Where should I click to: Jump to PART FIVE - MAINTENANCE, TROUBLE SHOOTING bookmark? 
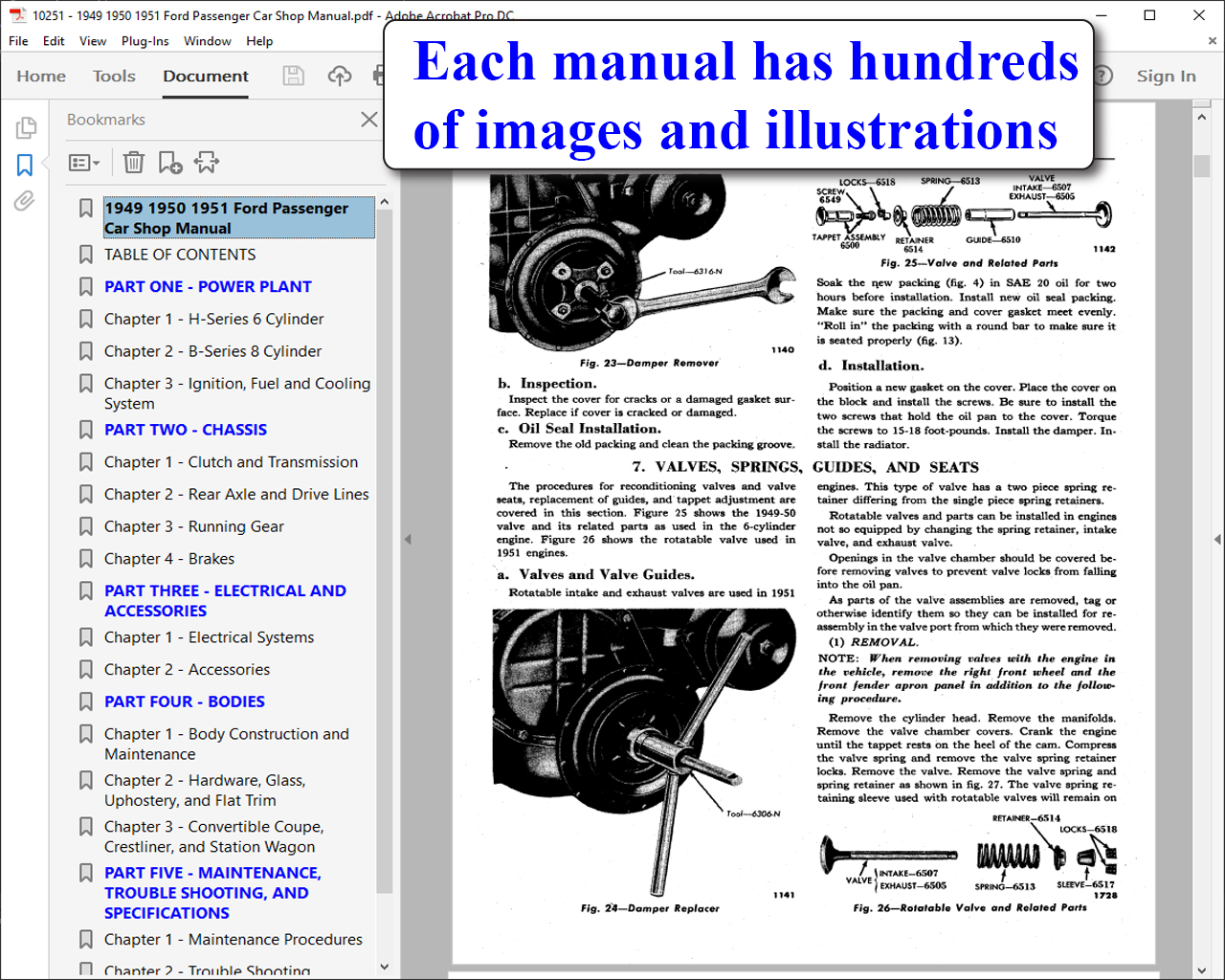click(x=212, y=893)
